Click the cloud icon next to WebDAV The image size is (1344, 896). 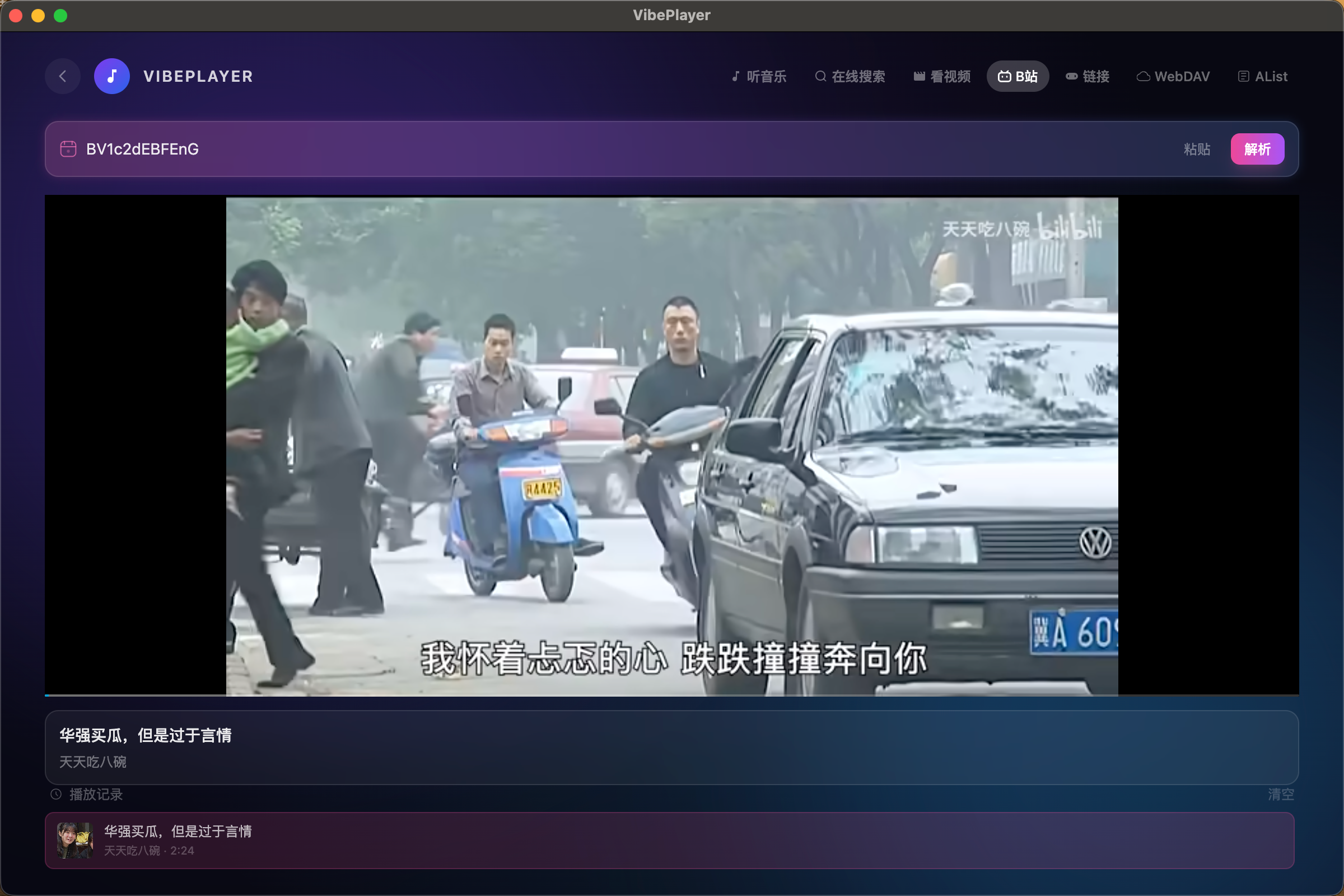tap(1143, 76)
